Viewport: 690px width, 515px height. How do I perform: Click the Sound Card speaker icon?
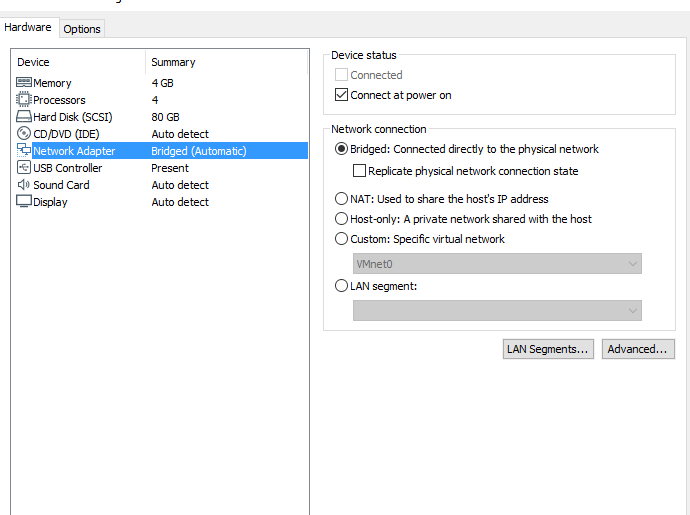pyautogui.click(x=24, y=184)
